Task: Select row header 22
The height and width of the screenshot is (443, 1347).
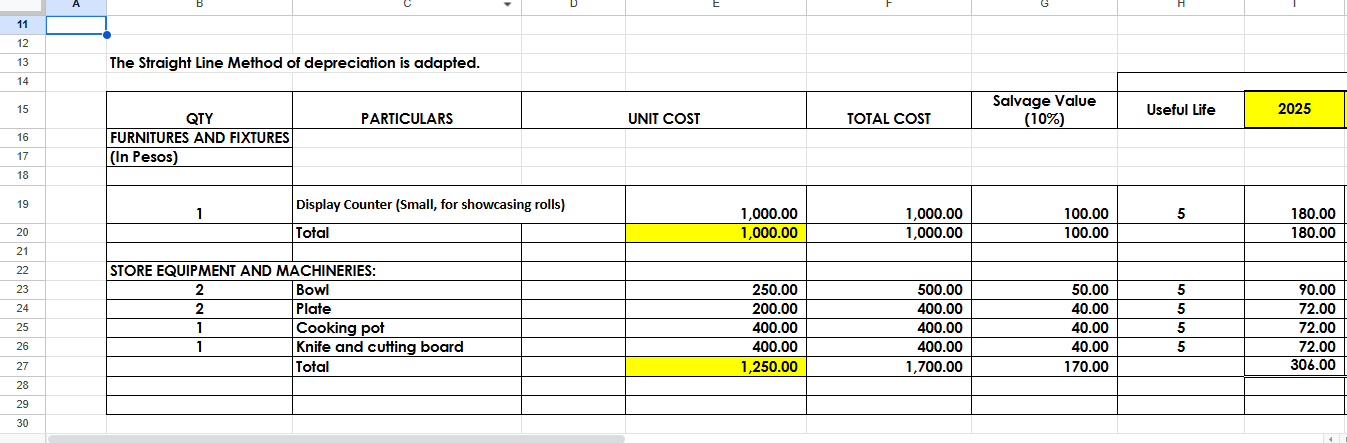Action: point(23,270)
